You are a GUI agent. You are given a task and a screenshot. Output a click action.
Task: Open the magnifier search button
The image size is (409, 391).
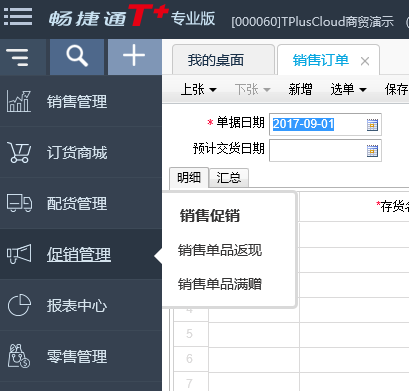77,56
